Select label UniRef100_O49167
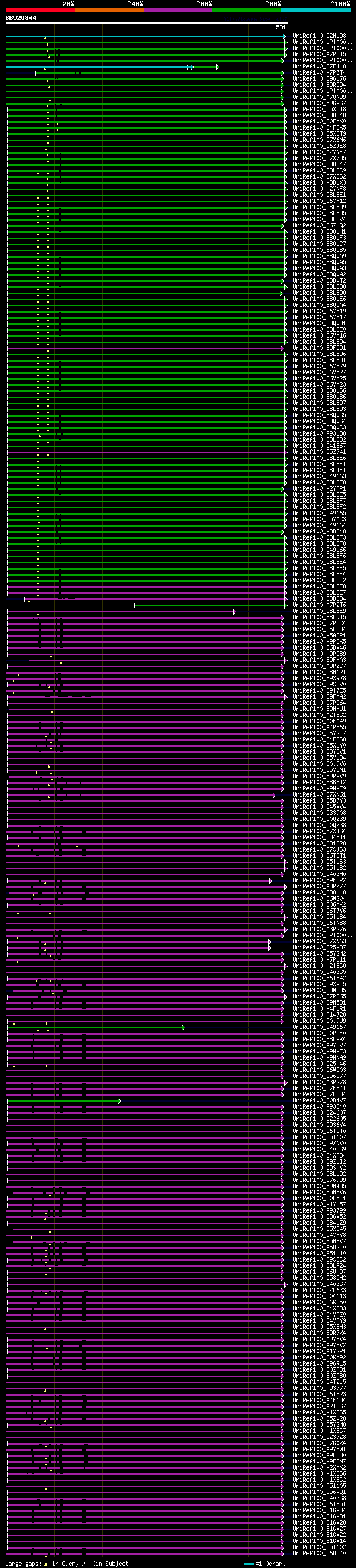Screen dimensions: 356x1568 tap(319, 1027)
